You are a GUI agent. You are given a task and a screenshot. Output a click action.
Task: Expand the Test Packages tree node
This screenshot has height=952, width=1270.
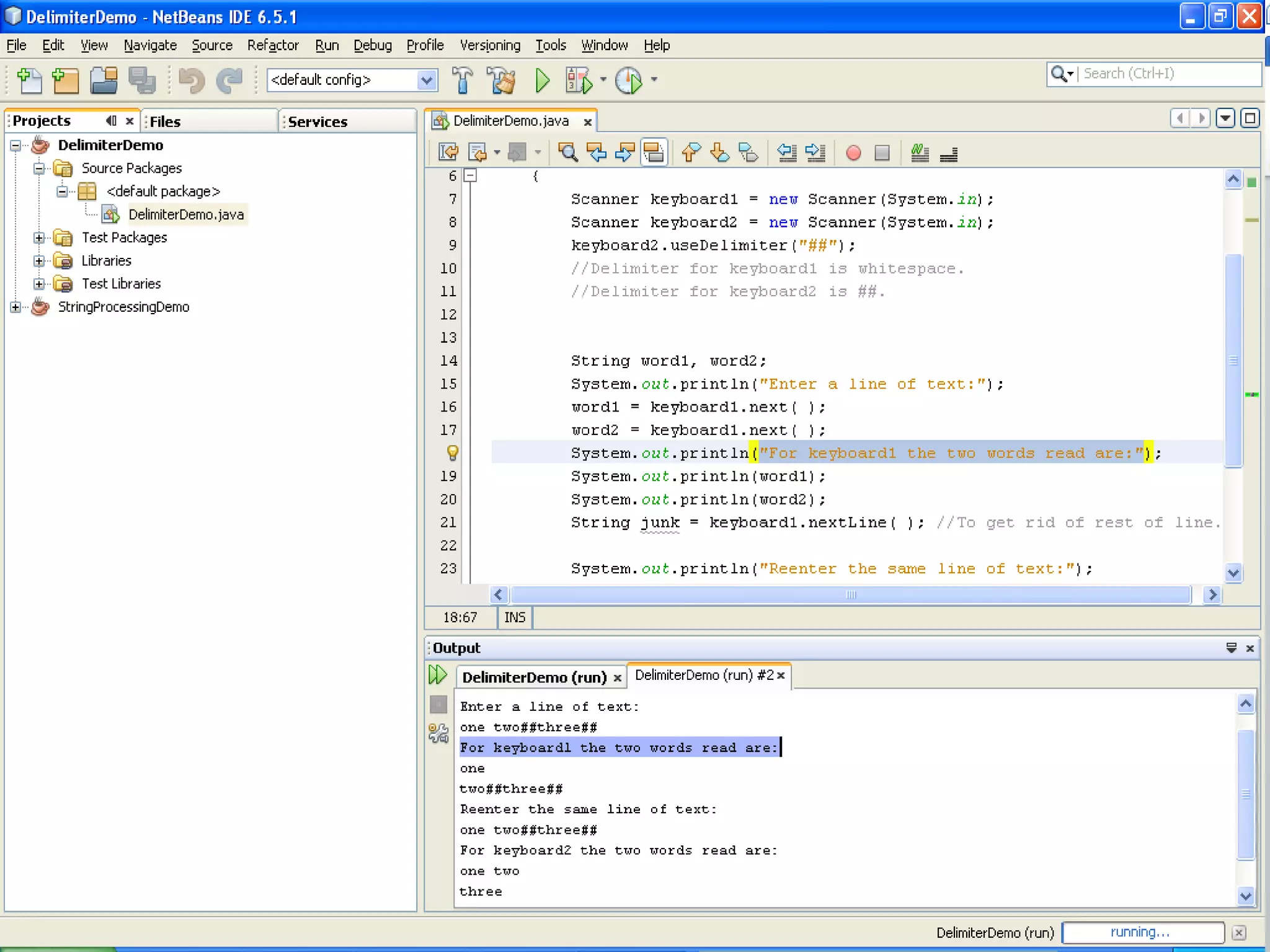click(38, 238)
